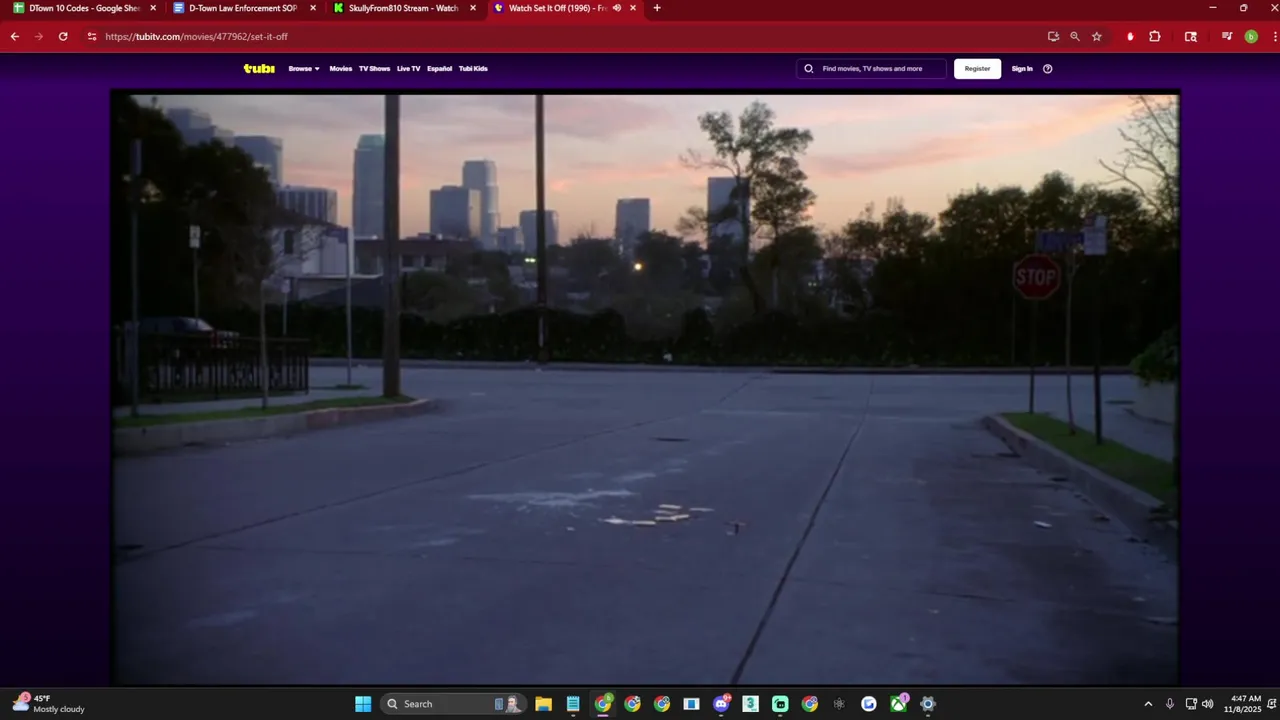Click the Tubi logo
Image resolution: width=1280 pixels, height=720 pixels.
(x=259, y=68)
